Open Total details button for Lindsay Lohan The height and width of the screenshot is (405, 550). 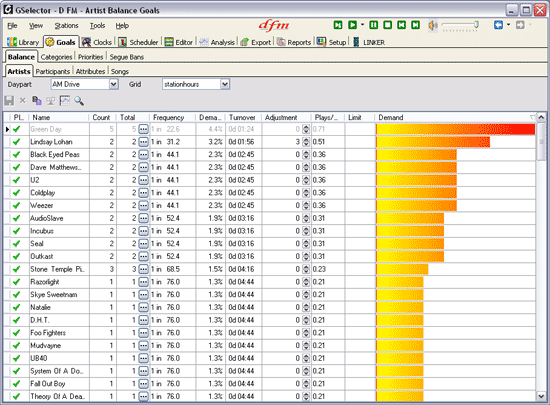(143, 142)
